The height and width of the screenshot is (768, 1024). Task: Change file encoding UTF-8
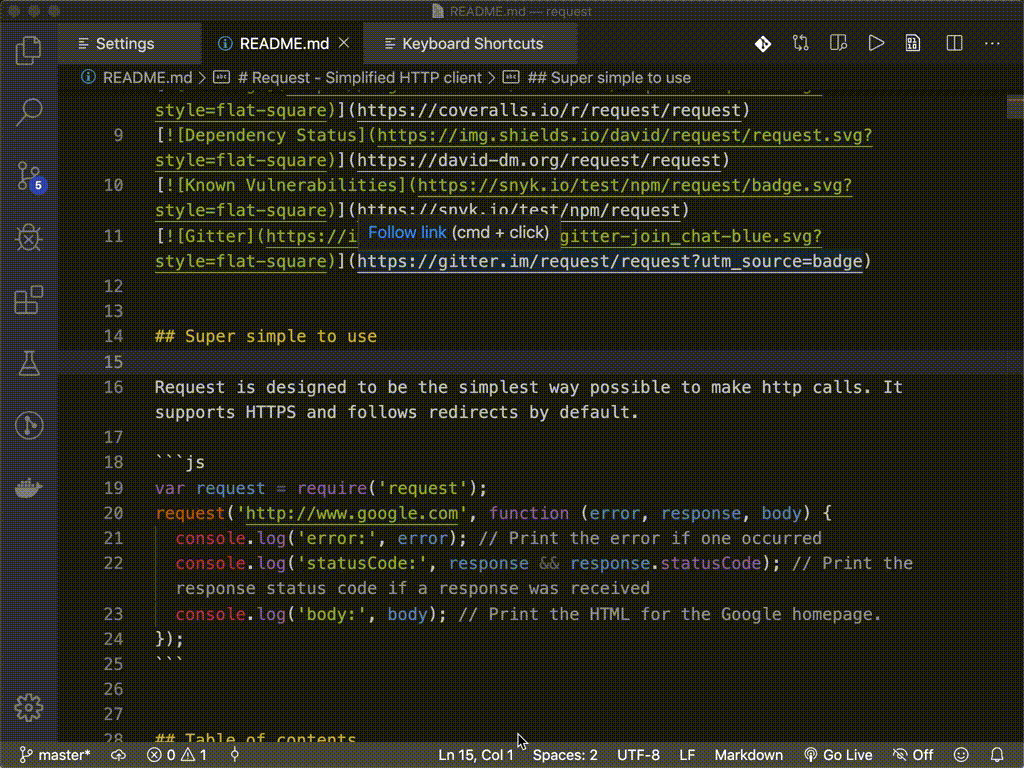click(x=638, y=755)
